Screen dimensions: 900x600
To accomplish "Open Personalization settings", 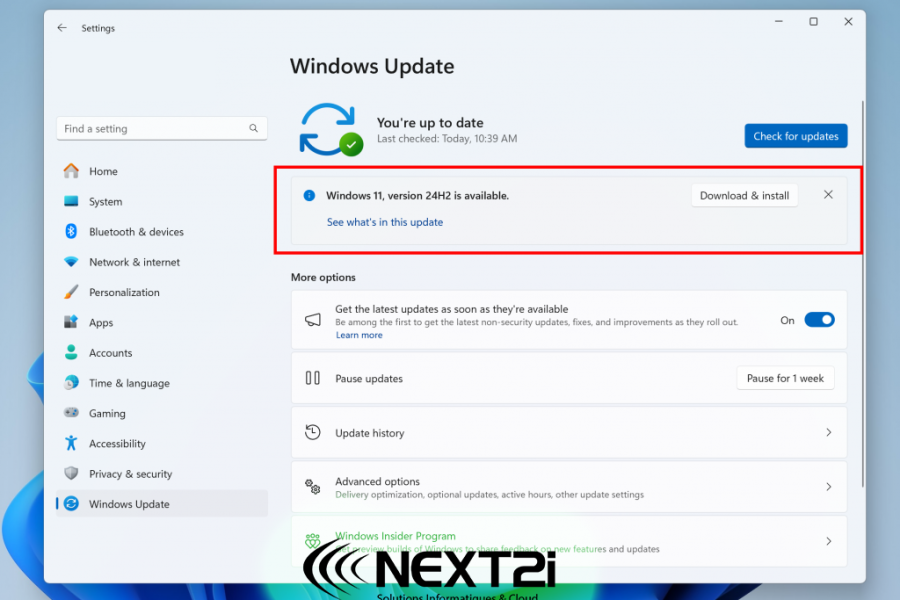I will (x=162, y=292).
